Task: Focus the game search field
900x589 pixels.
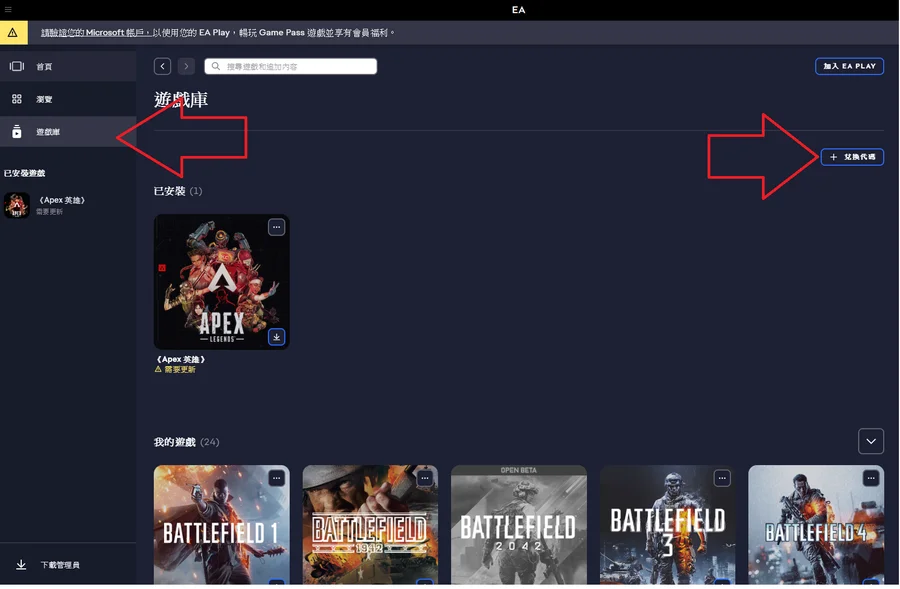Action: pyautogui.click(x=290, y=67)
